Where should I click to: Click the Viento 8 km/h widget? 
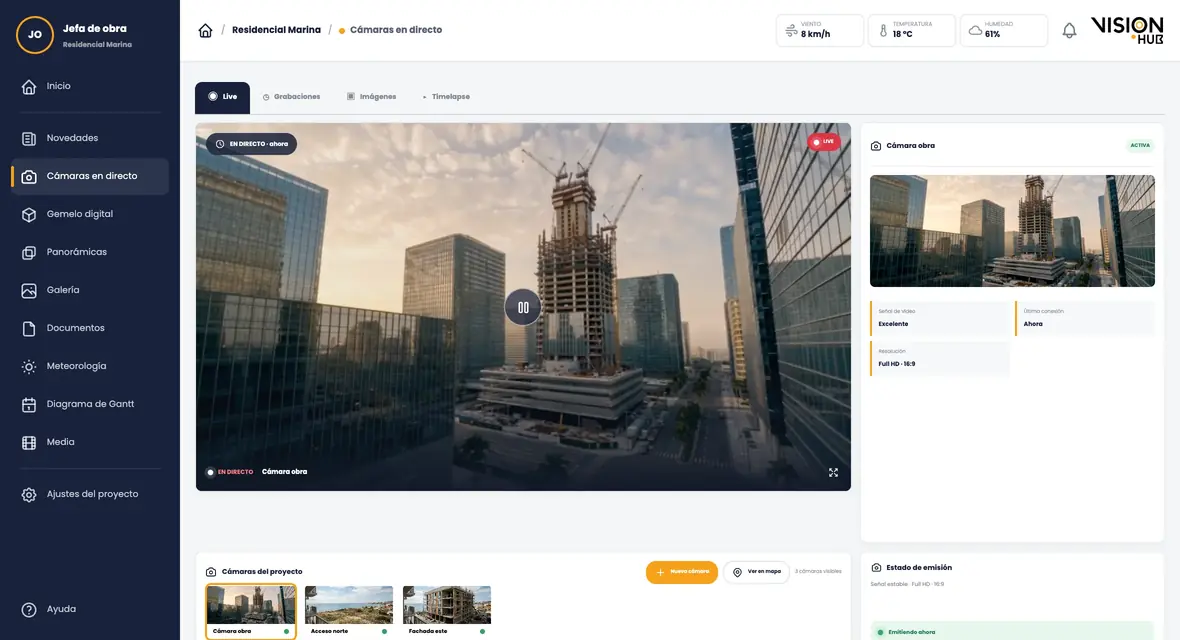click(820, 30)
